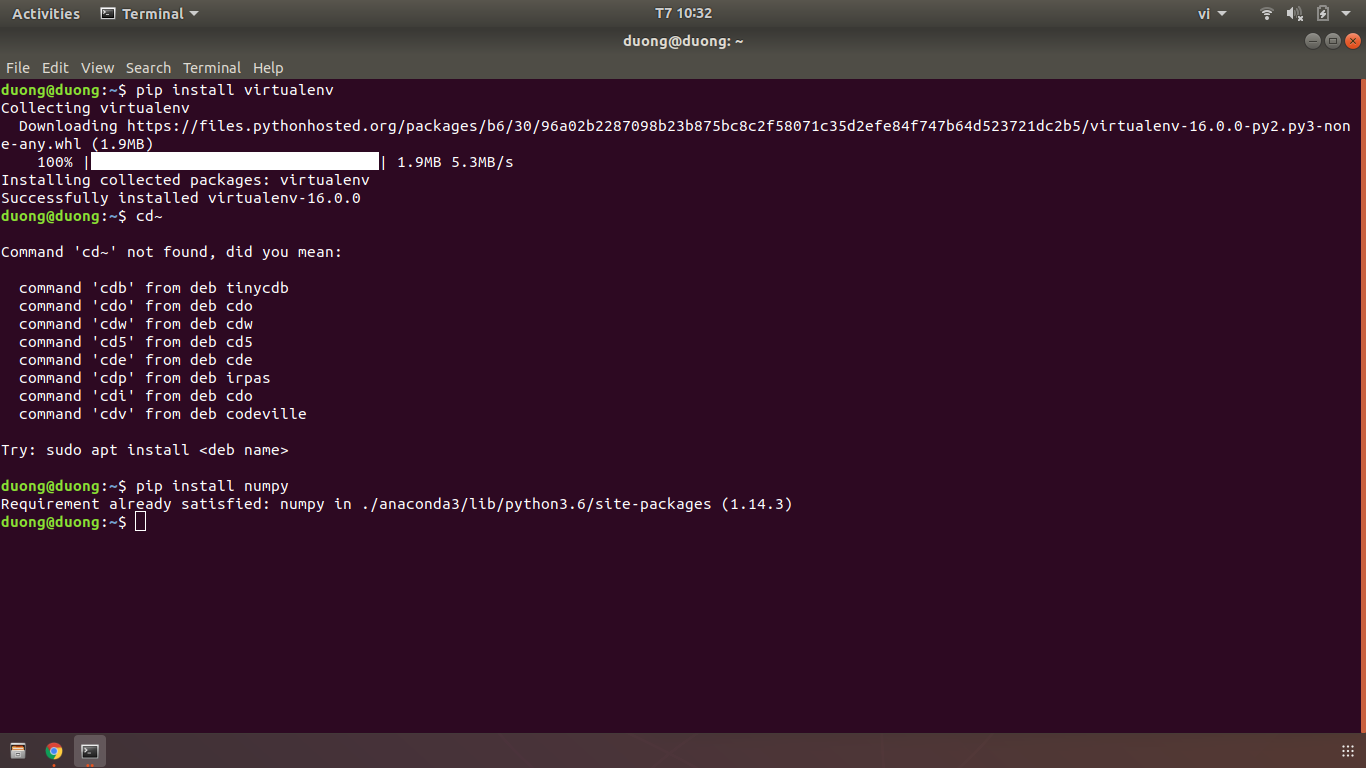This screenshot has width=1366, height=768.
Task: Click 'Try: sudo apt install <deb name>' line
Action: (x=145, y=450)
